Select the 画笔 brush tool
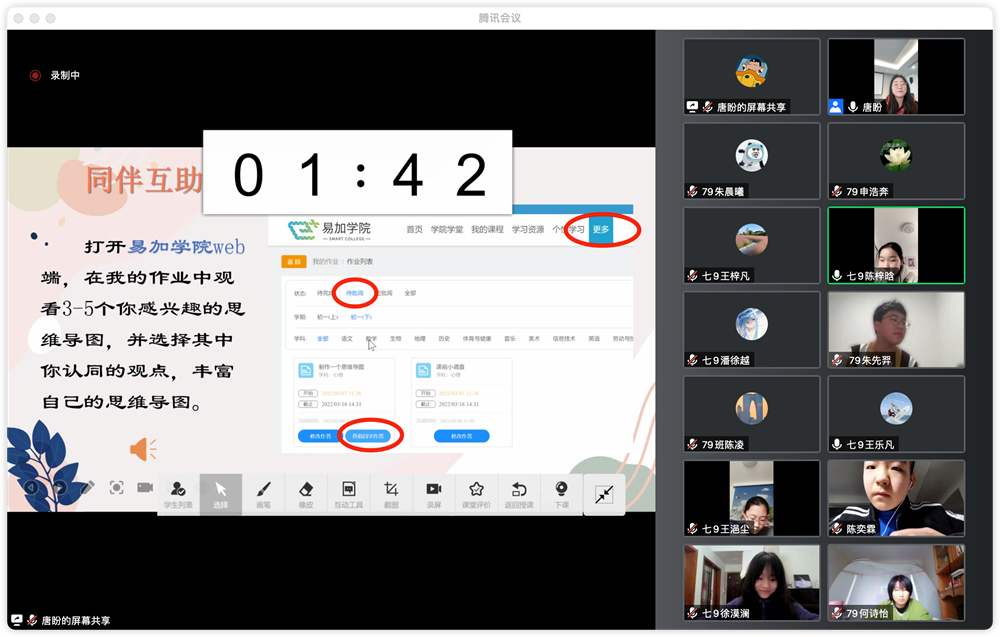Viewport: 1000px width, 637px height. pyautogui.click(x=263, y=494)
